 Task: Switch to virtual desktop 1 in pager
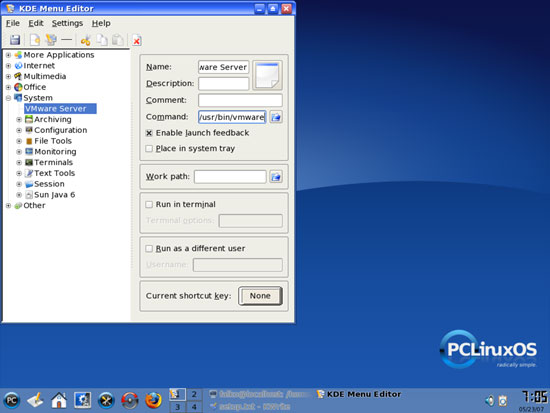pos(177,394)
